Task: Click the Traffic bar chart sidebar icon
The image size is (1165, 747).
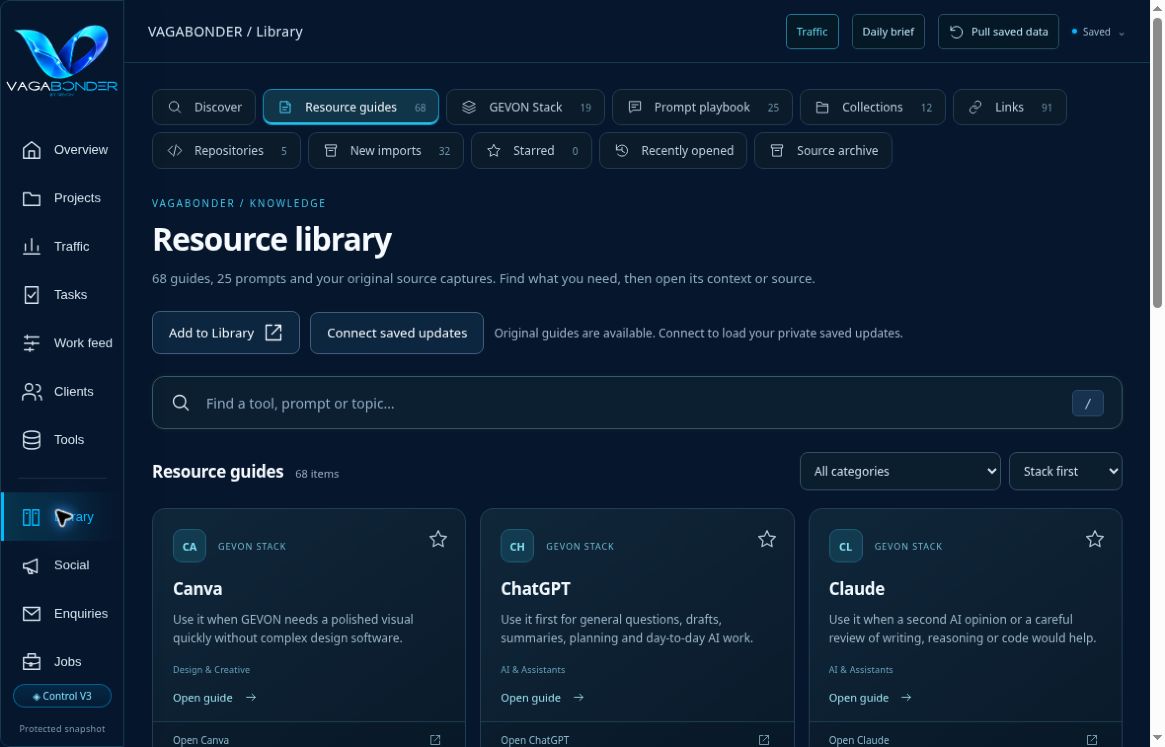Action: coord(31,247)
